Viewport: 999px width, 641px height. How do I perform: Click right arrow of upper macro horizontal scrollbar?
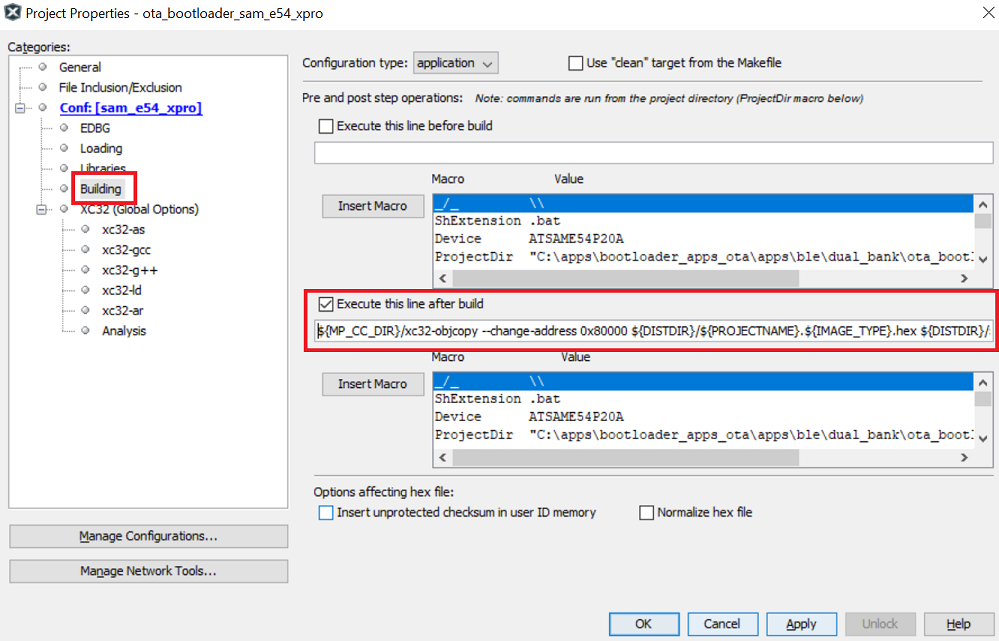pyautogui.click(x=964, y=278)
